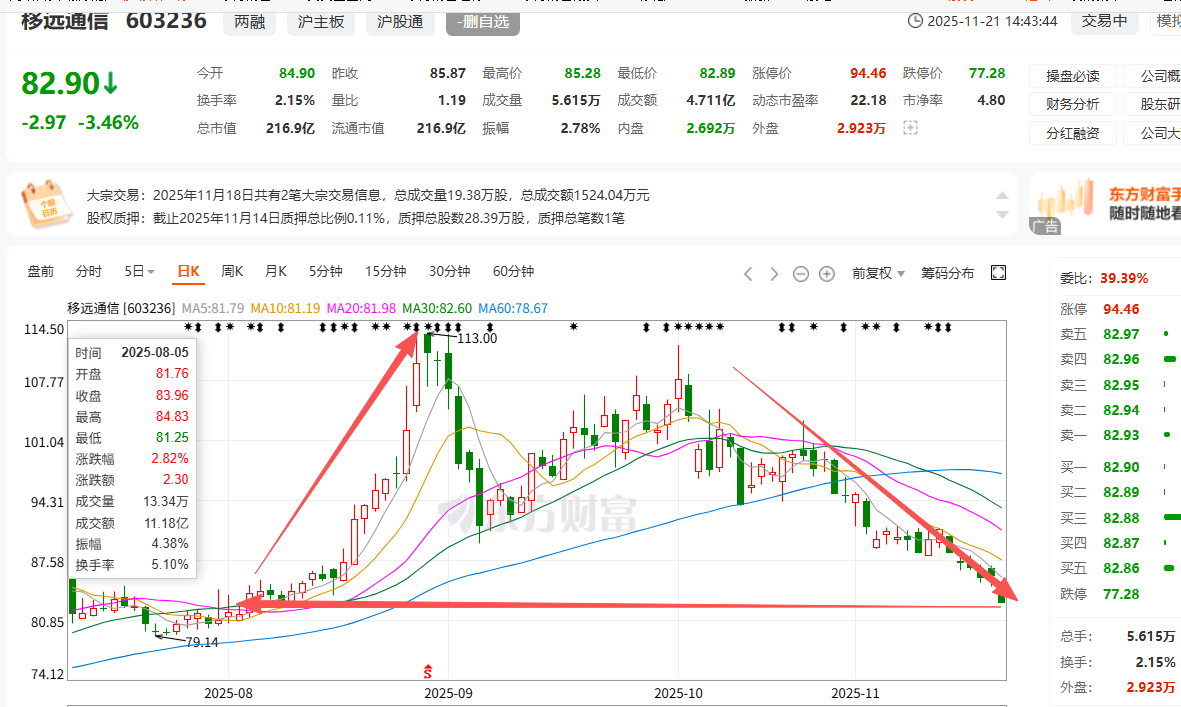The image size is (1181, 707).
Task: Click the small expand box beside 外盘
Action: [911, 128]
